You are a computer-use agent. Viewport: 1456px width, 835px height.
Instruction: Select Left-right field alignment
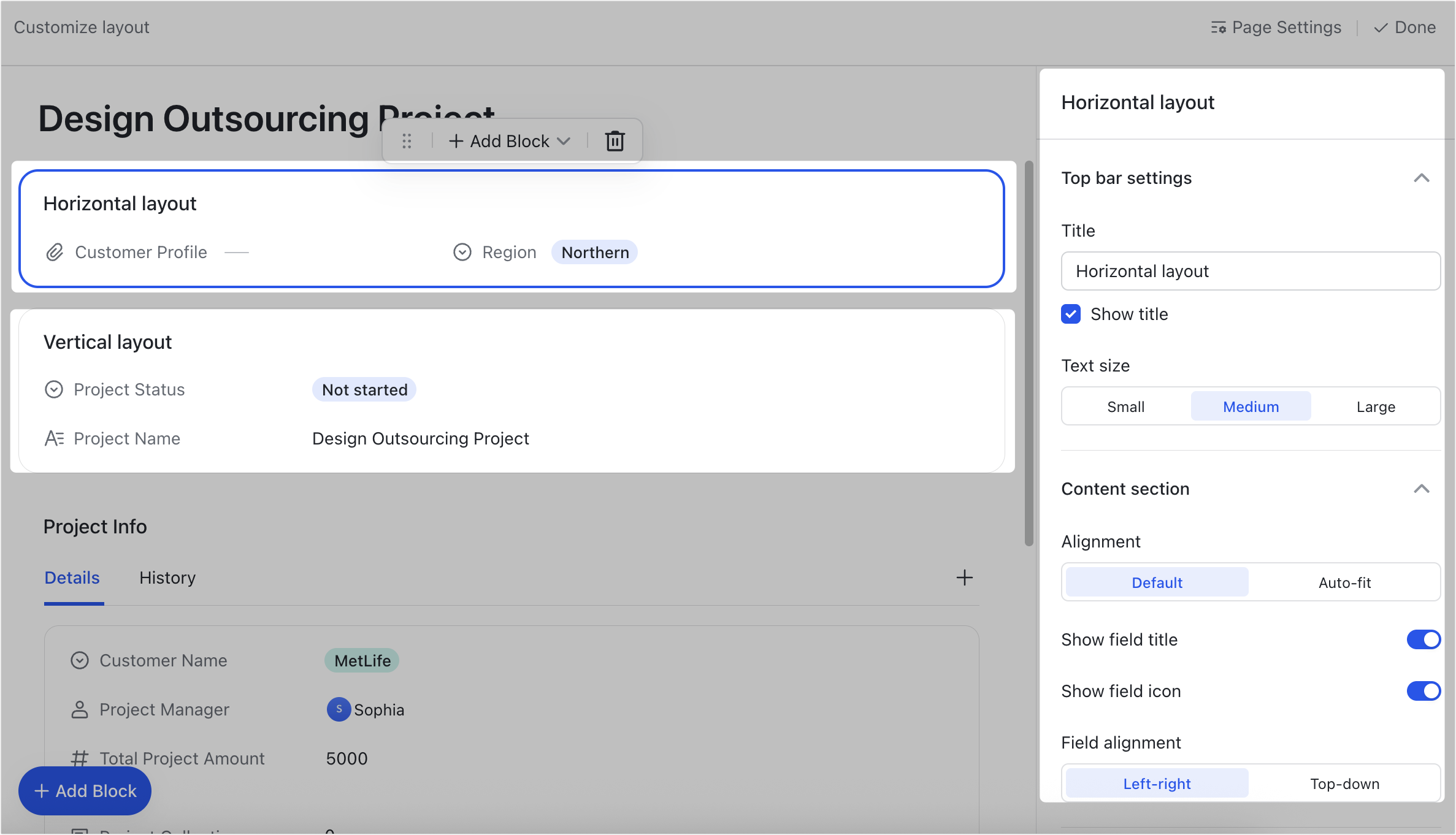pyautogui.click(x=1157, y=784)
